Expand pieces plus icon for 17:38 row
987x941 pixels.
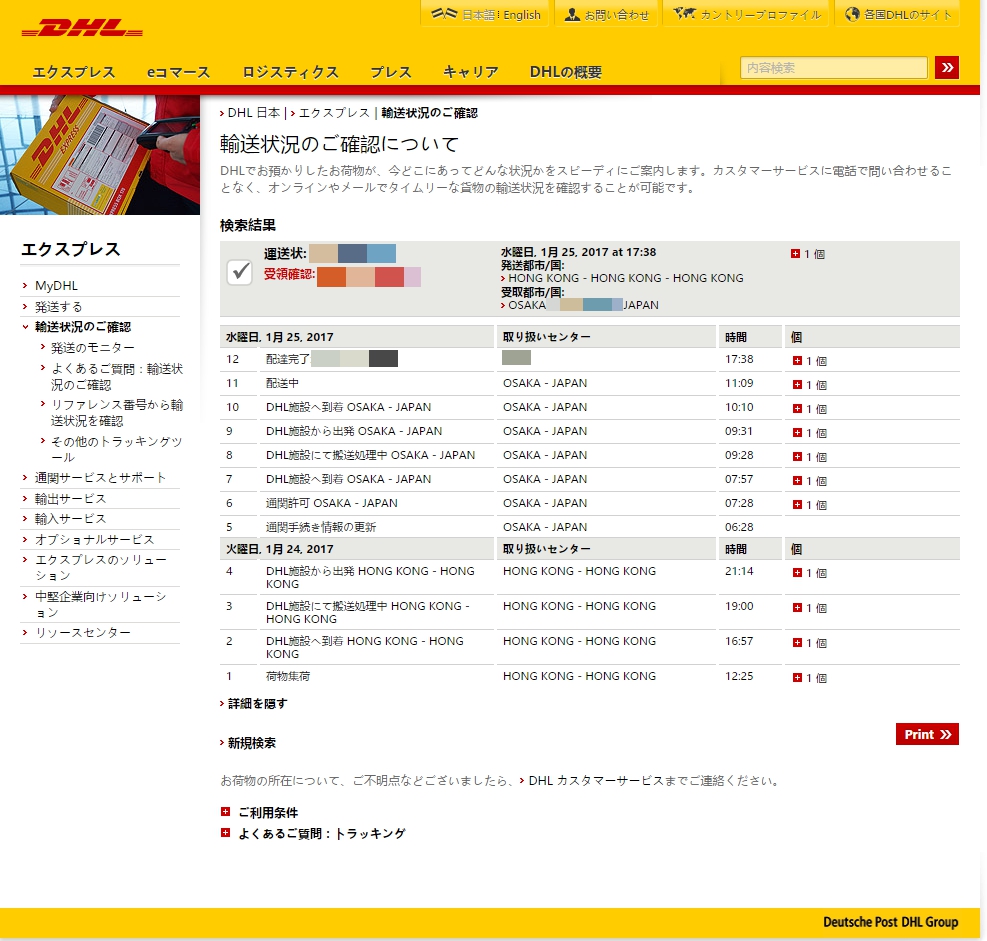click(797, 361)
